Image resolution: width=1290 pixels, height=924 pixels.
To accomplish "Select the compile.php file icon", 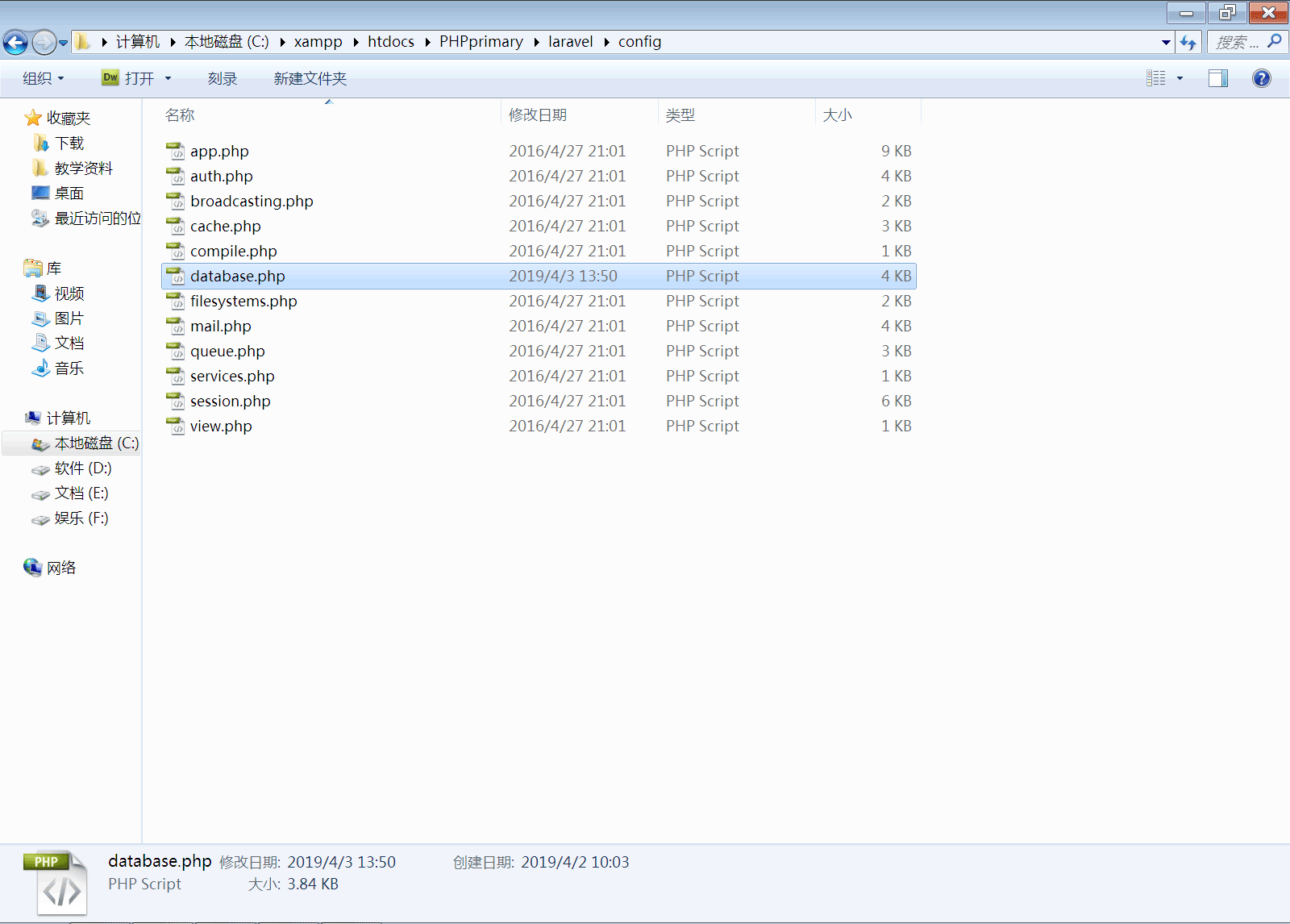I will coord(176,252).
